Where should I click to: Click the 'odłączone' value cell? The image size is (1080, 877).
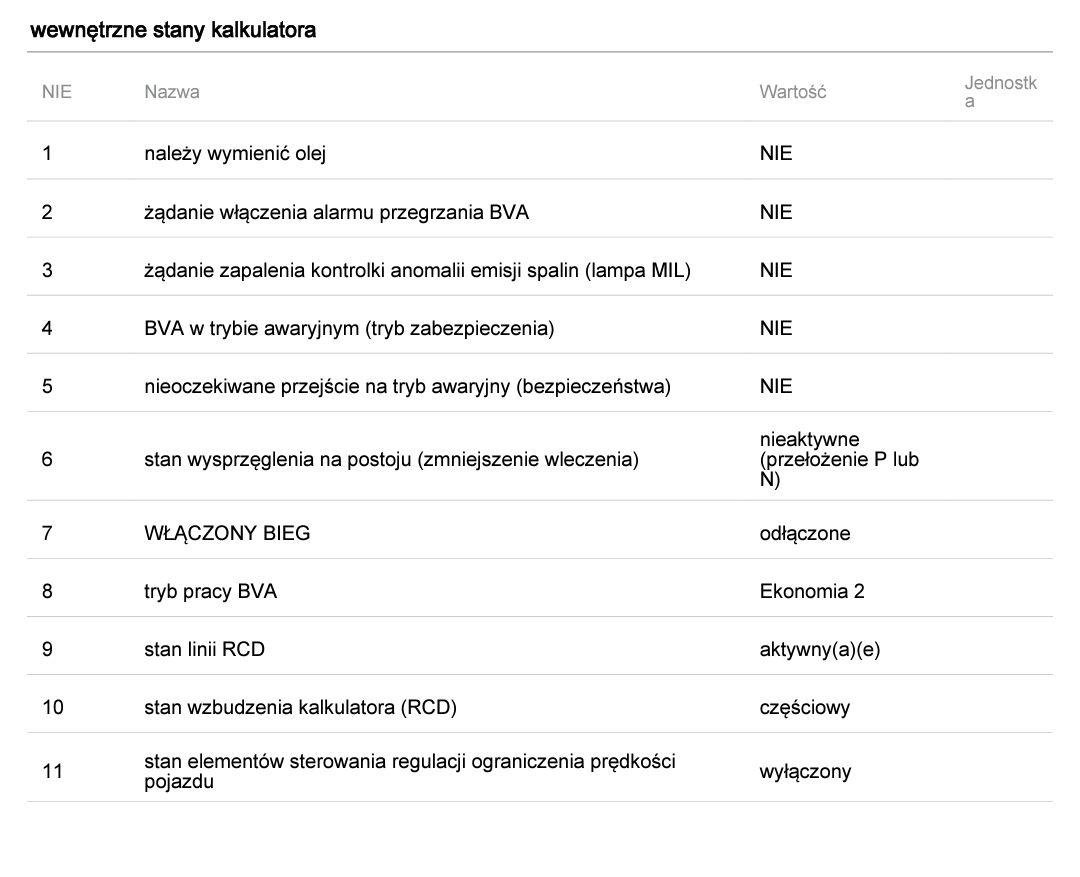click(805, 533)
